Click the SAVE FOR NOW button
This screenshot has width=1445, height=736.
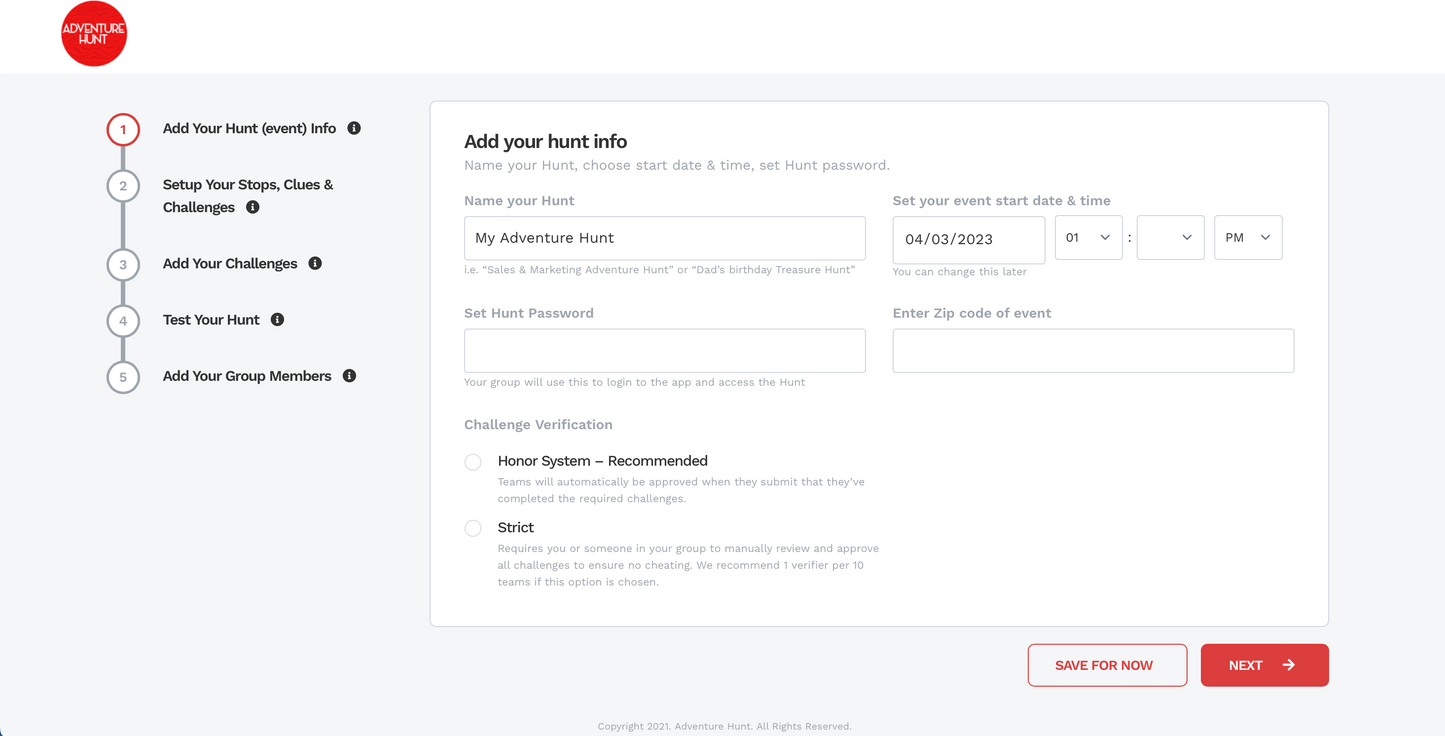pos(1107,664)
